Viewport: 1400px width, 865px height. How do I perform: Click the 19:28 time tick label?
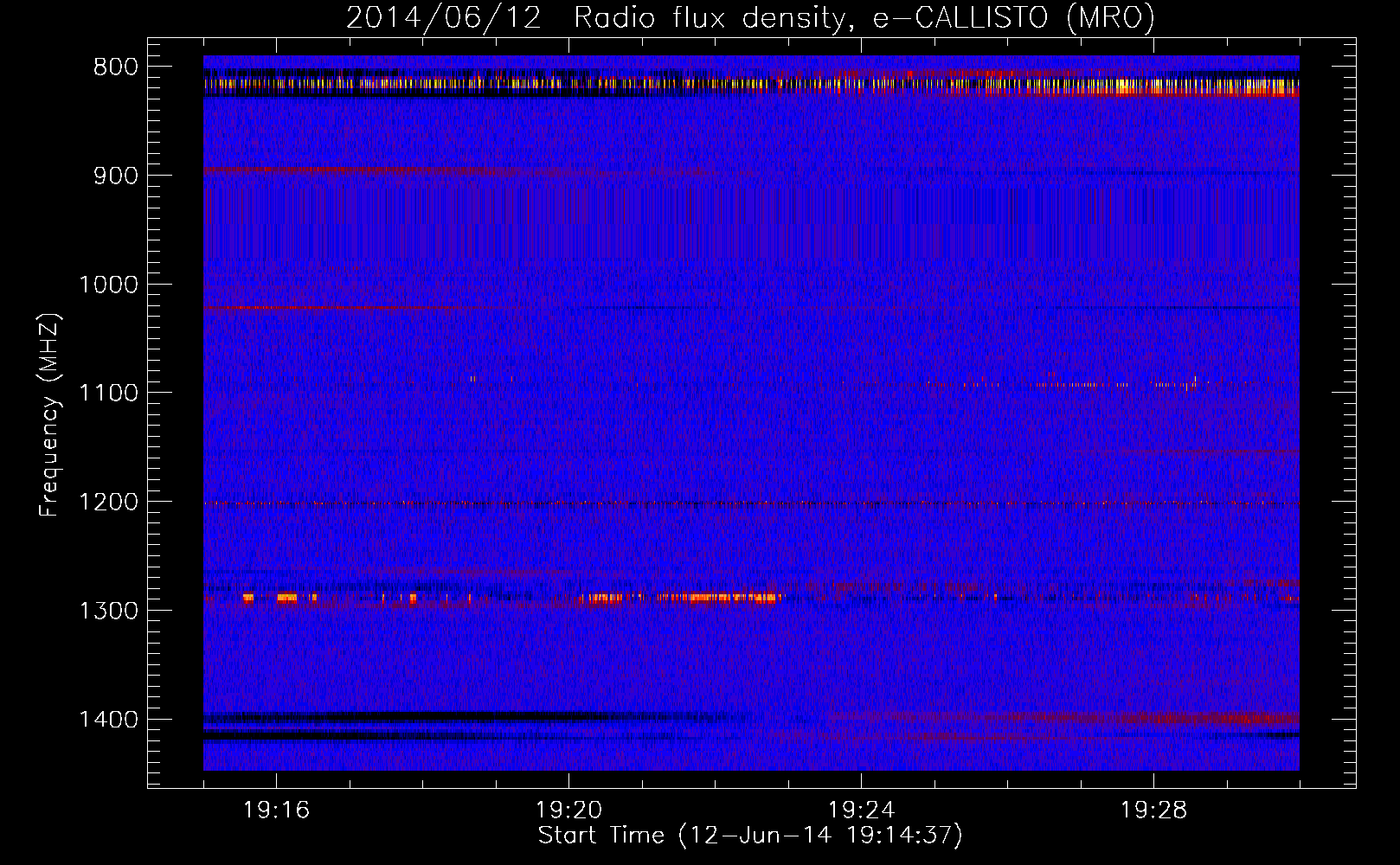point(1153,811)
